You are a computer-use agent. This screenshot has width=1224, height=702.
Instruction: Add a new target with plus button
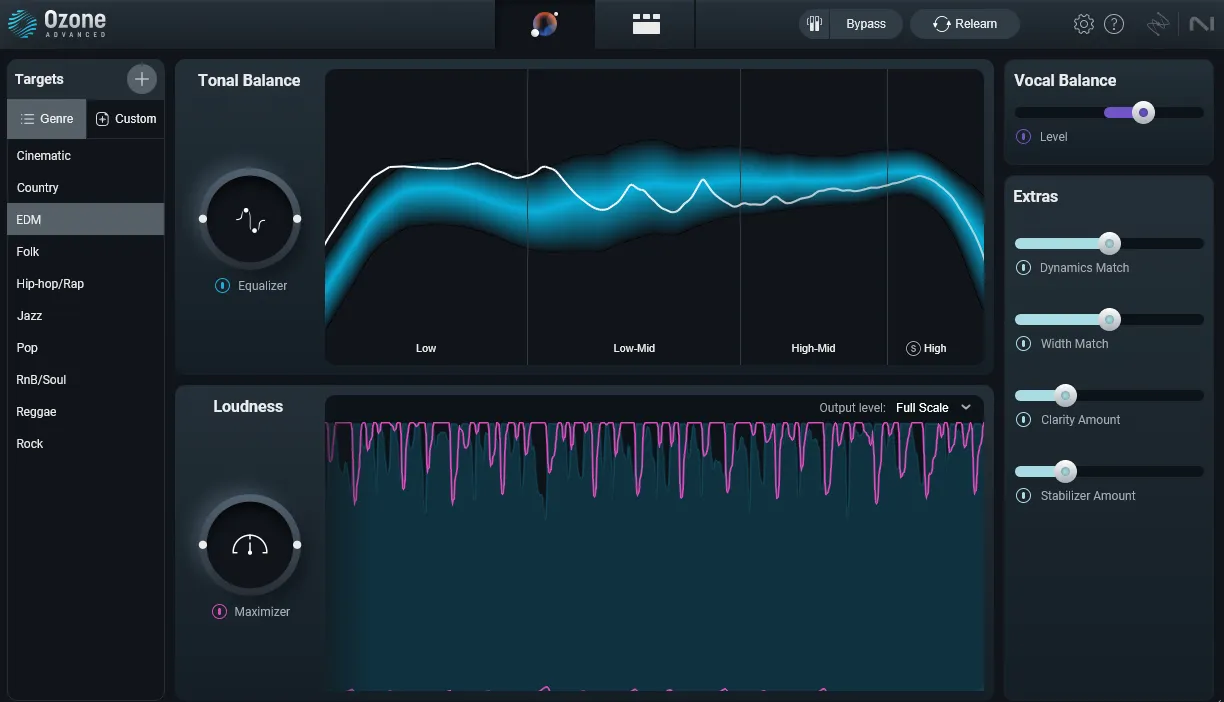[141, 79]
